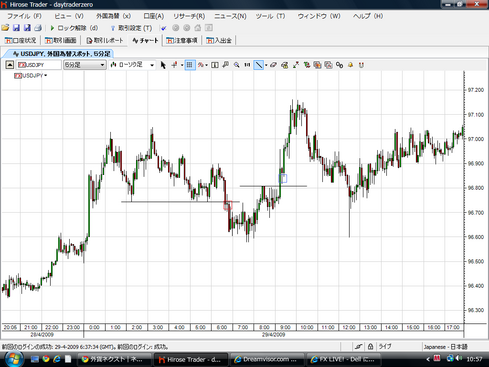Viewport: 489px width, 367px height.
Task: Open the 口座(A) menu
Action: (154, 16)
